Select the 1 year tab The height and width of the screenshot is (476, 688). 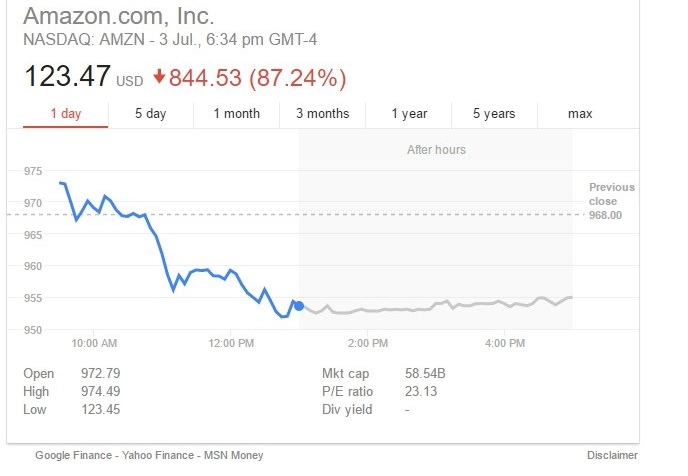click(409, 114)
